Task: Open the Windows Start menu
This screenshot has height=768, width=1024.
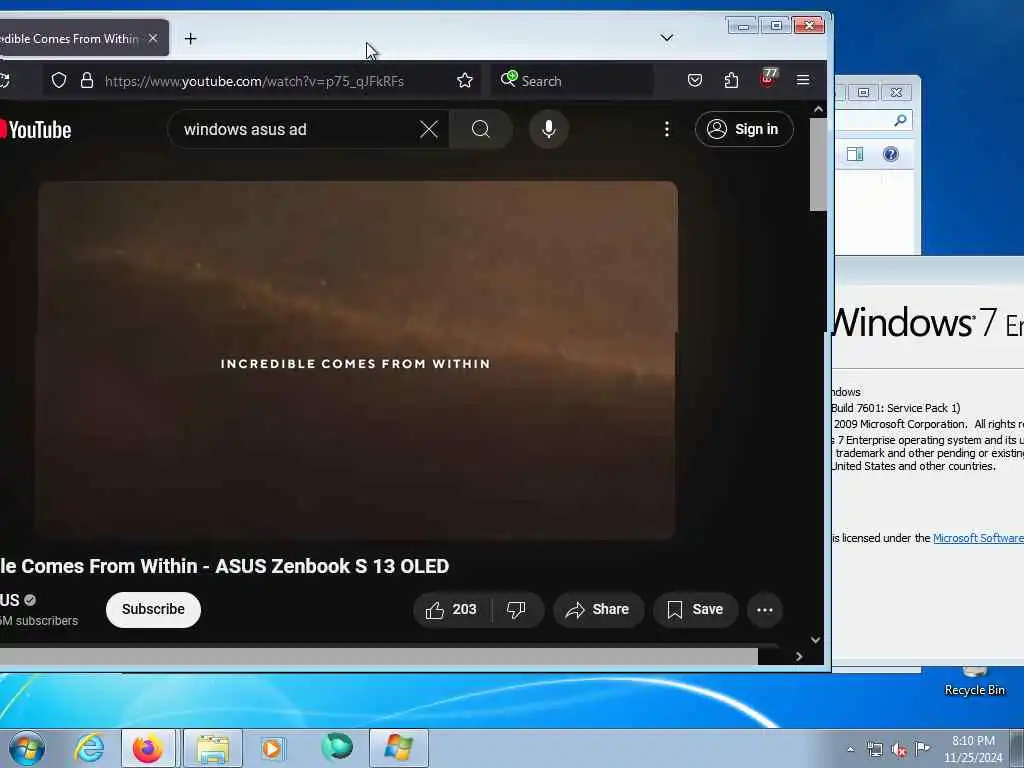Action: [x=27, y=748]
